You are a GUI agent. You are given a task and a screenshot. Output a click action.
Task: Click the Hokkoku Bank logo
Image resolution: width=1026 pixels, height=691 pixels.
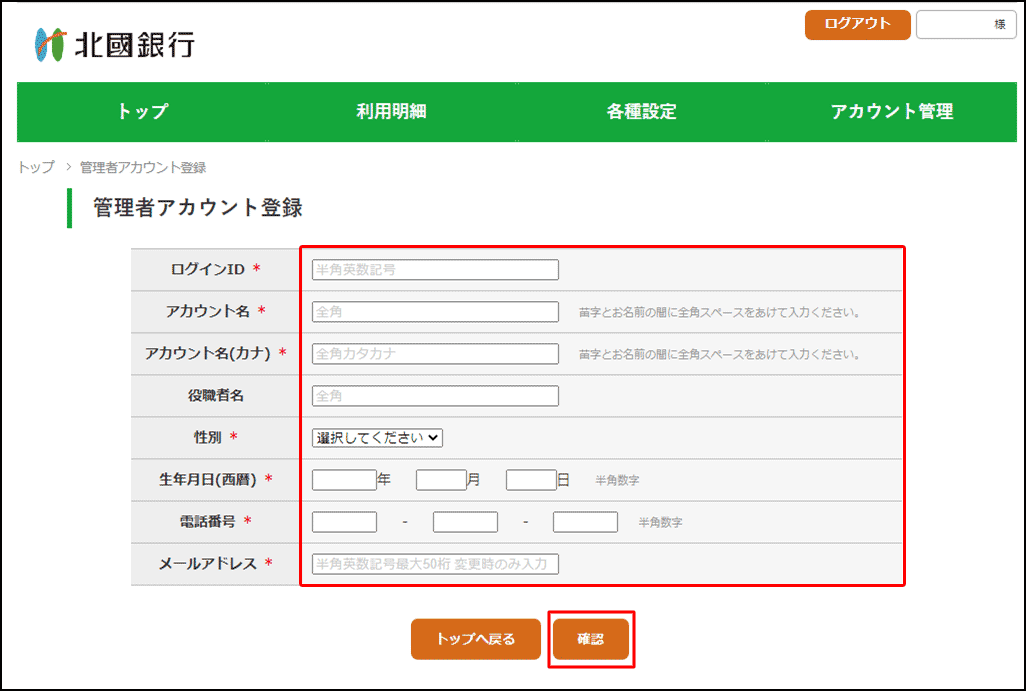coord(114,44)
